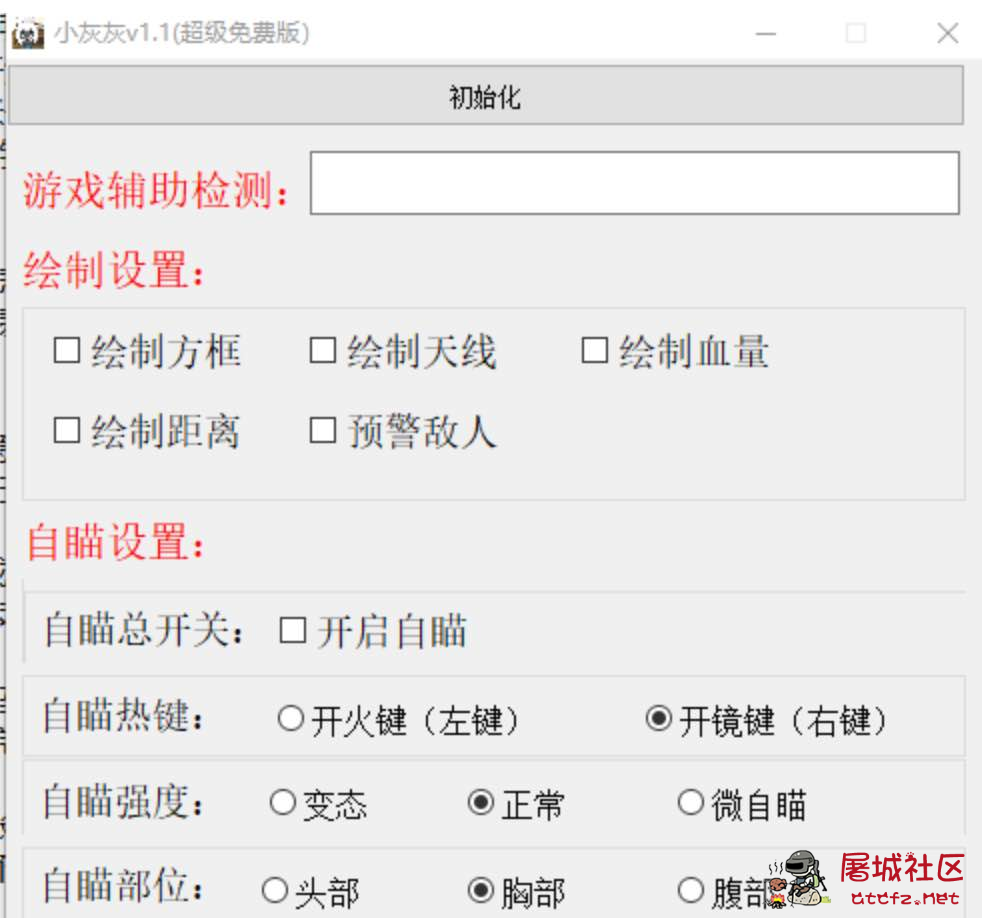Select 开火键（左键）radio button
The width and height of the screenshot is (982, 918).
point(291,719)
